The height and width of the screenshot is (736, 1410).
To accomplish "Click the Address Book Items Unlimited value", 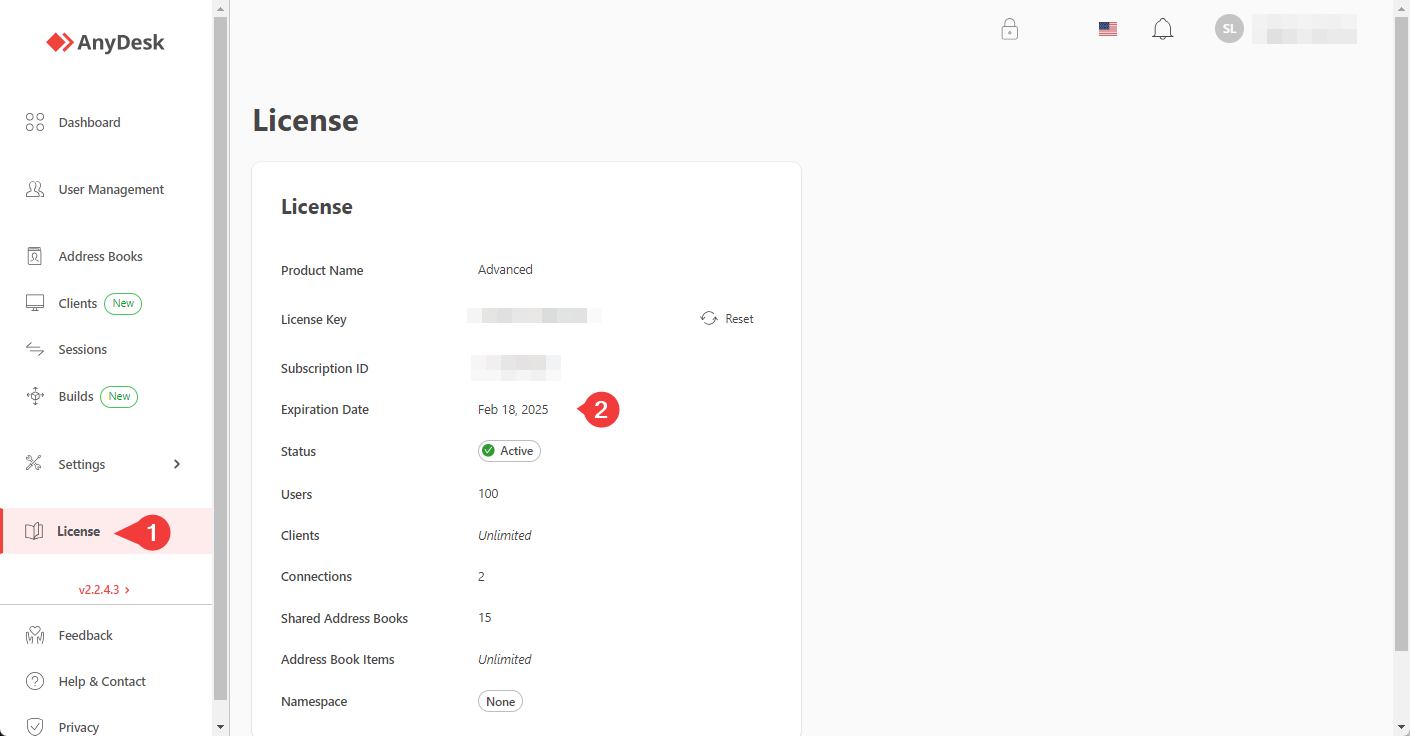I will click(x=504, y=659).
